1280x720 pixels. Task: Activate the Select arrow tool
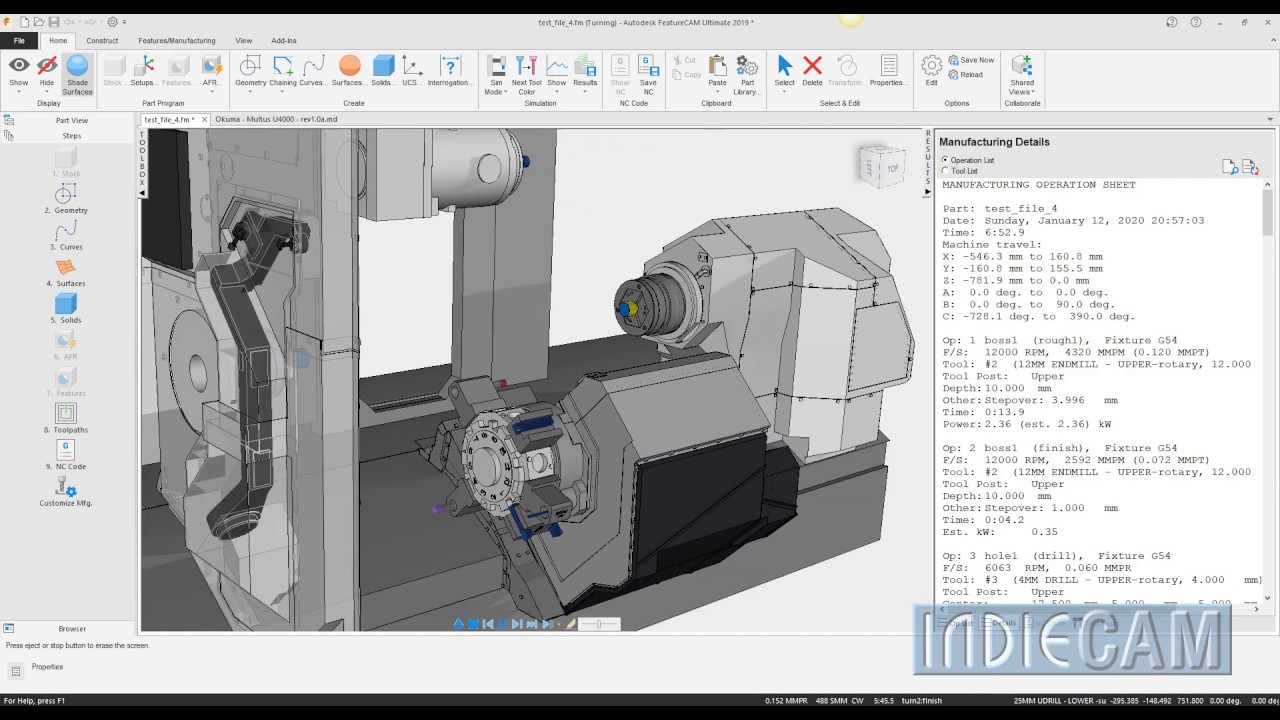coord(785,66)
